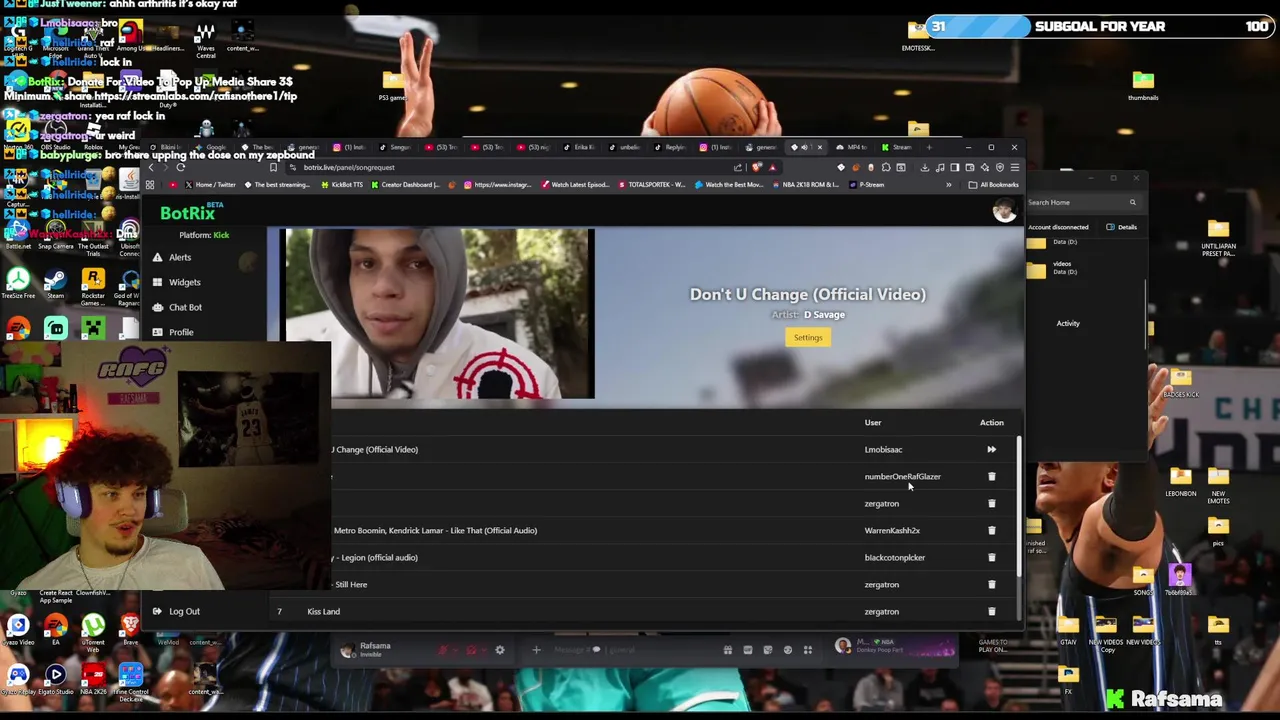Click the User column header
Screen dimensions: 1280x720
(x=873, y=422)
